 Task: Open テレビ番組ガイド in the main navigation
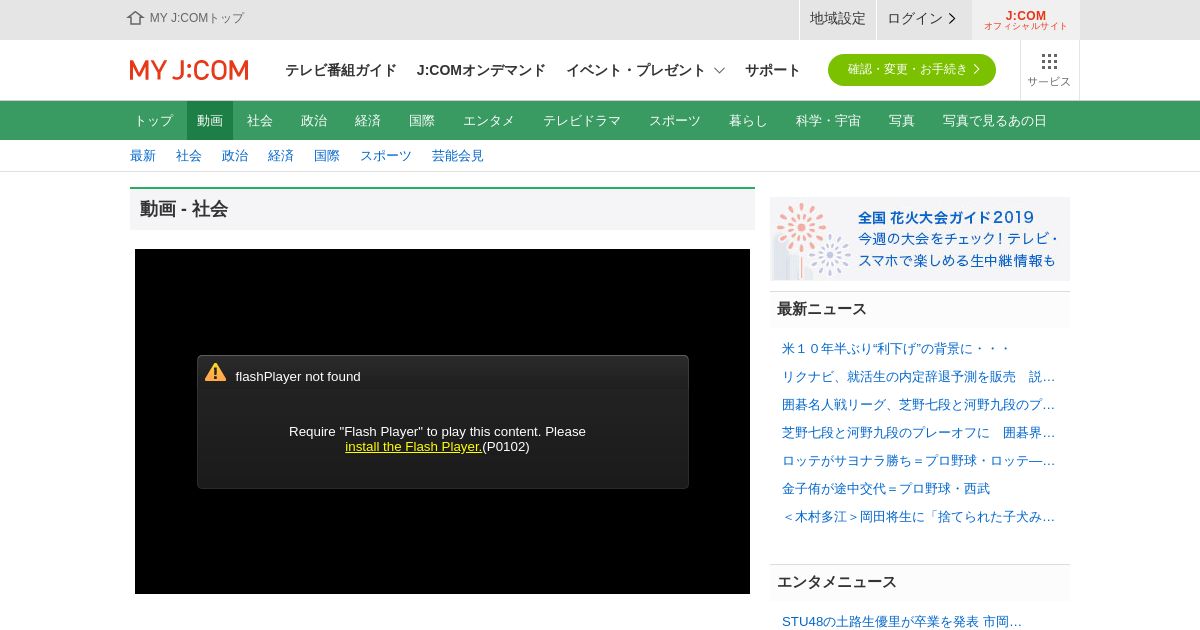(341, 70)
